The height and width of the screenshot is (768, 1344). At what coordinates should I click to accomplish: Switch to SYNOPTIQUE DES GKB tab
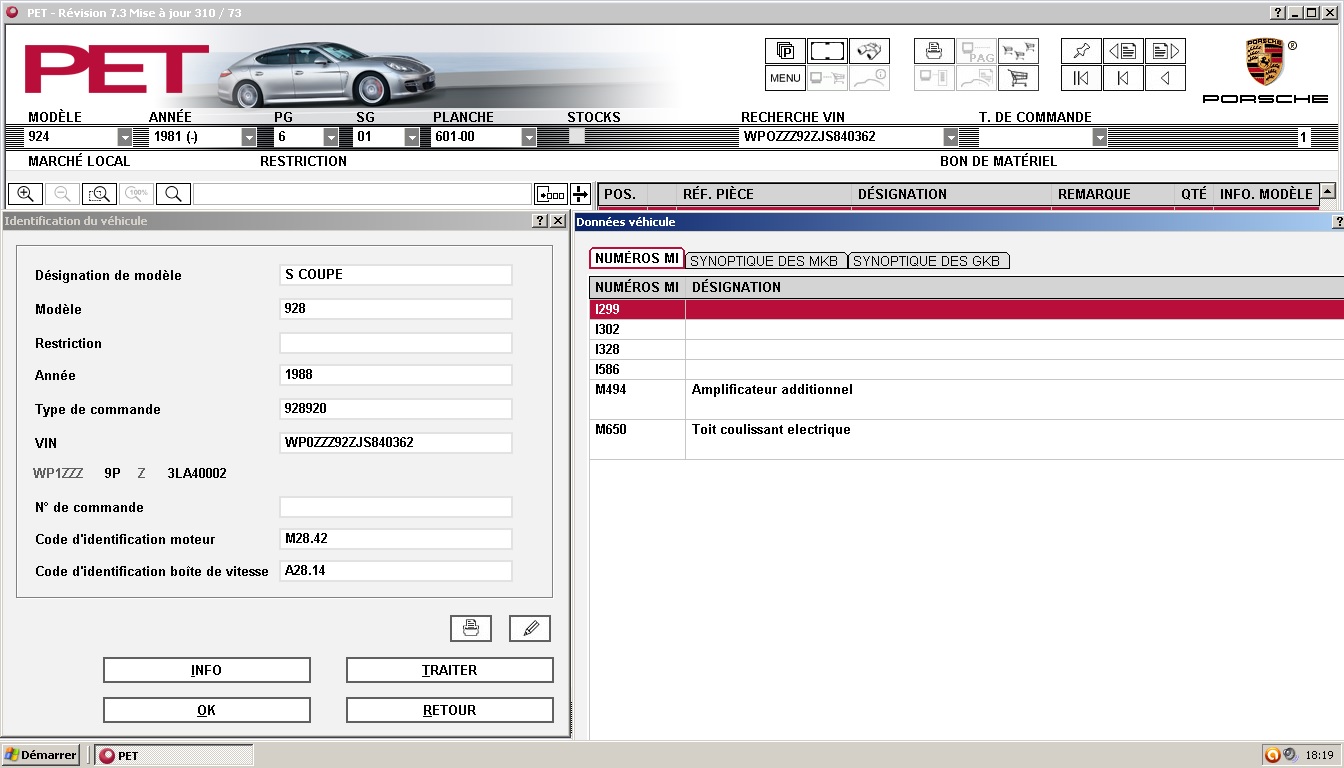tap(929, 261)
